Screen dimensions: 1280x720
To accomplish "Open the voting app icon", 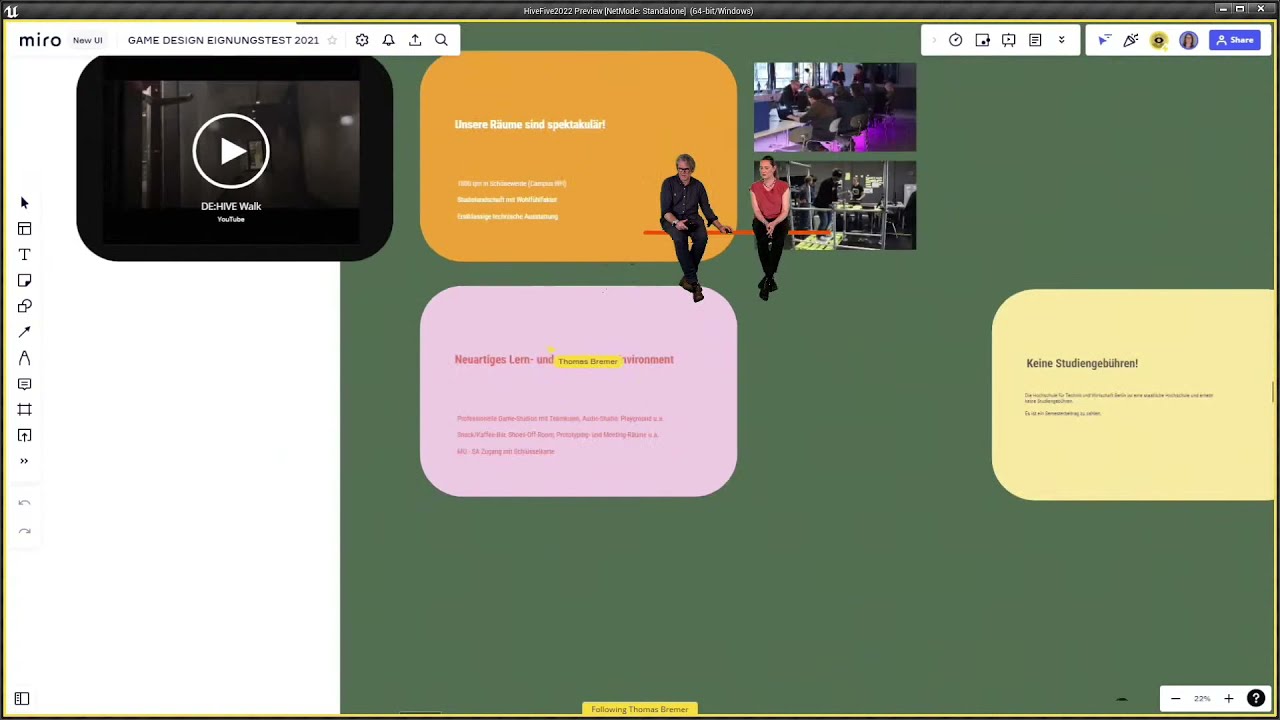I will coord(983,40).
